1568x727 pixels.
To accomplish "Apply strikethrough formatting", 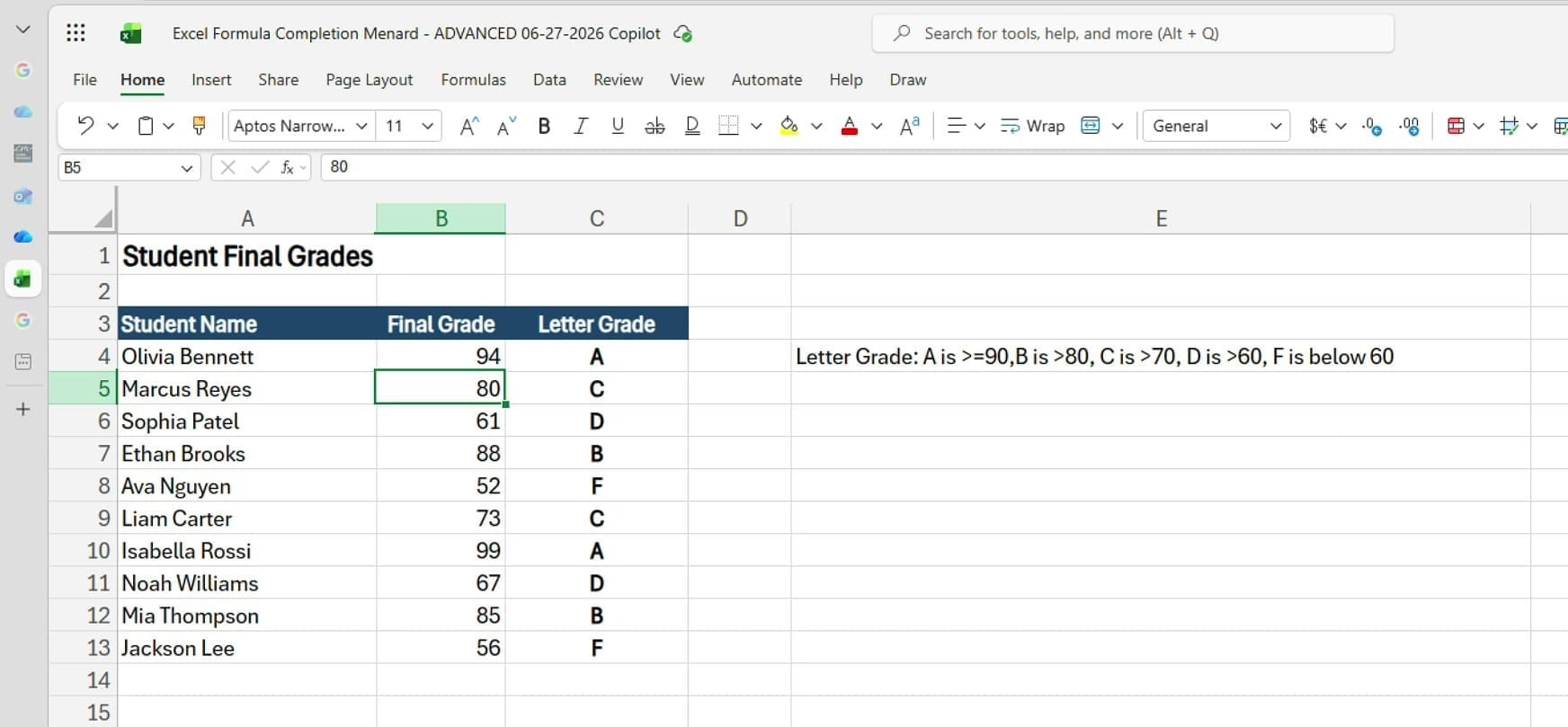I will pyautogui.click(x=655, y=126).
